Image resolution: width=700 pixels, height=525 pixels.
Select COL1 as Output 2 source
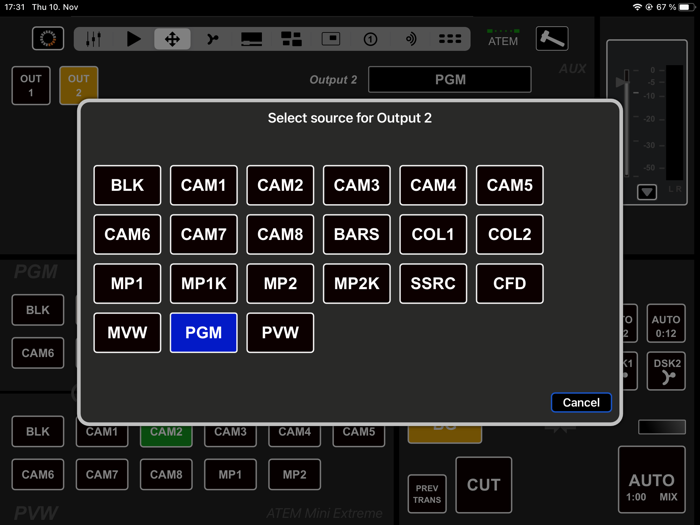(x=433, y=234)
